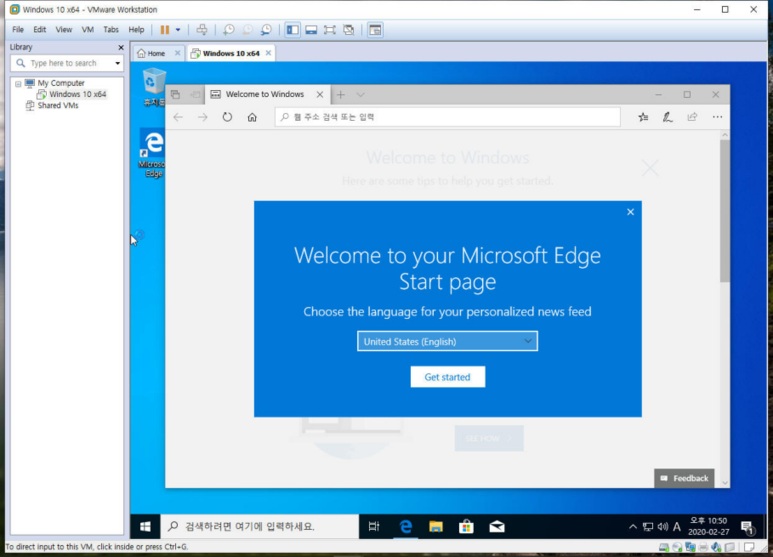Take a snapshot of this virtual machine
Viewport: 773px width, 557px height.
pyautogui.click(x=229, y=30)
